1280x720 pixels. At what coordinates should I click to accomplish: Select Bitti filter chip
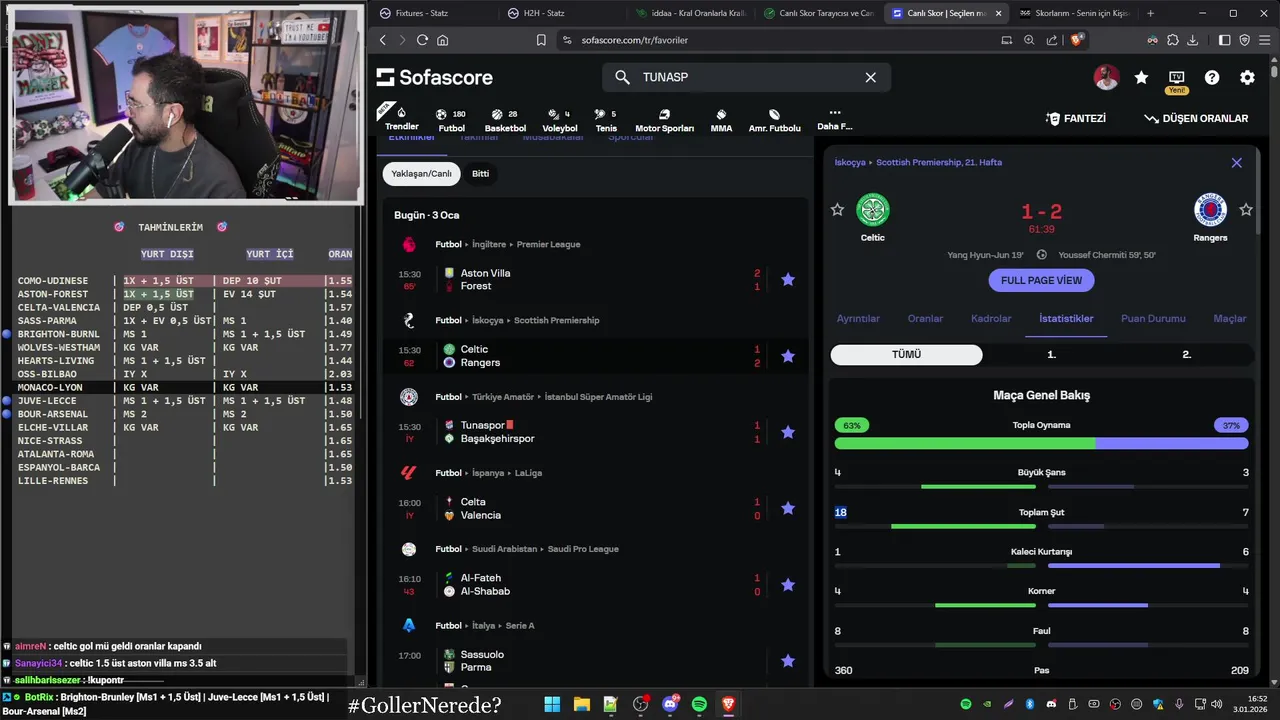[x=481, y=174]
